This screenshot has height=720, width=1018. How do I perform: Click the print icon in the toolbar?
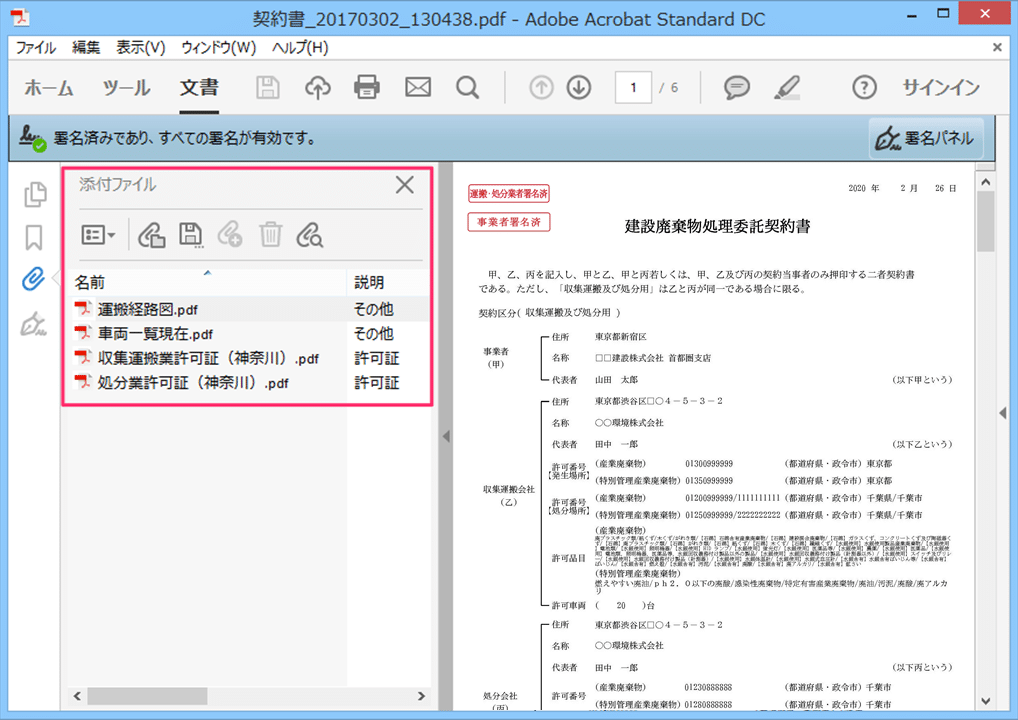click(367, 88)
